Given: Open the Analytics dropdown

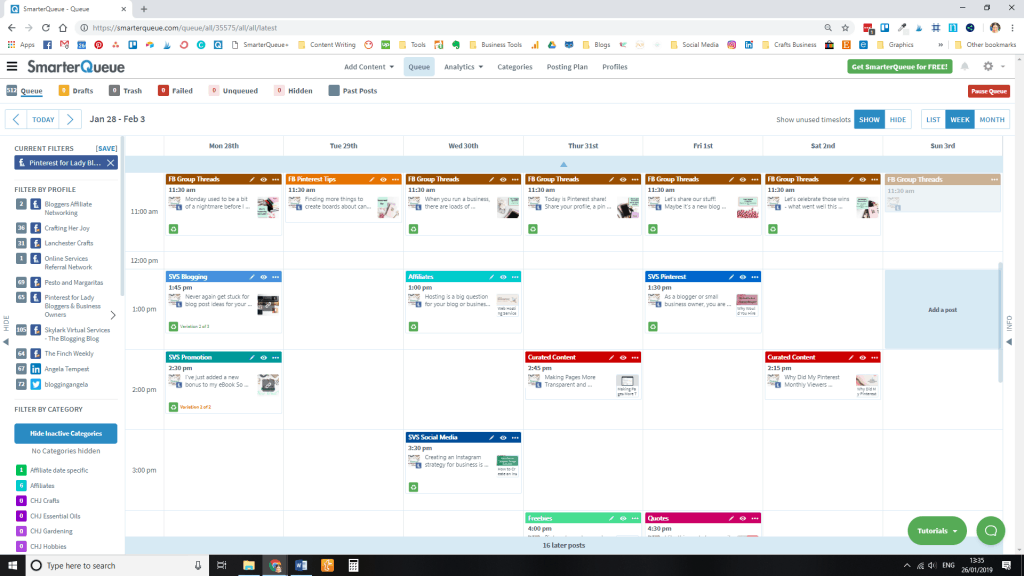Looking at the screenshot, I should coord(464,67).
